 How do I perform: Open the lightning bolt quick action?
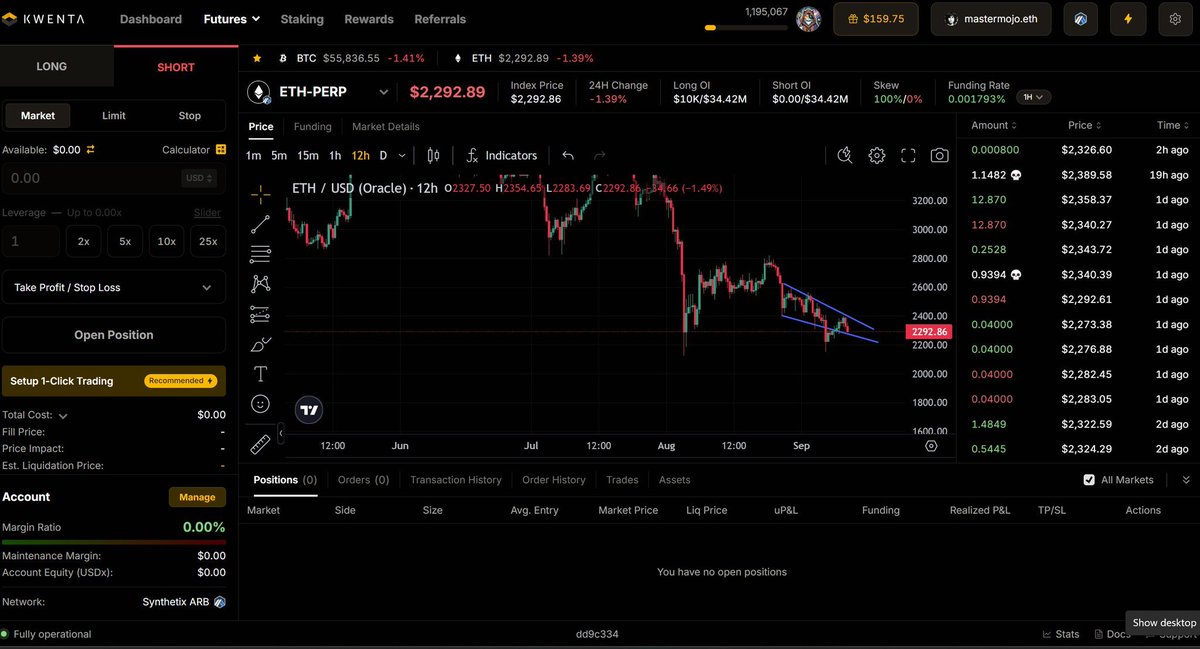pyautogui.click(x=1129, y=19)
